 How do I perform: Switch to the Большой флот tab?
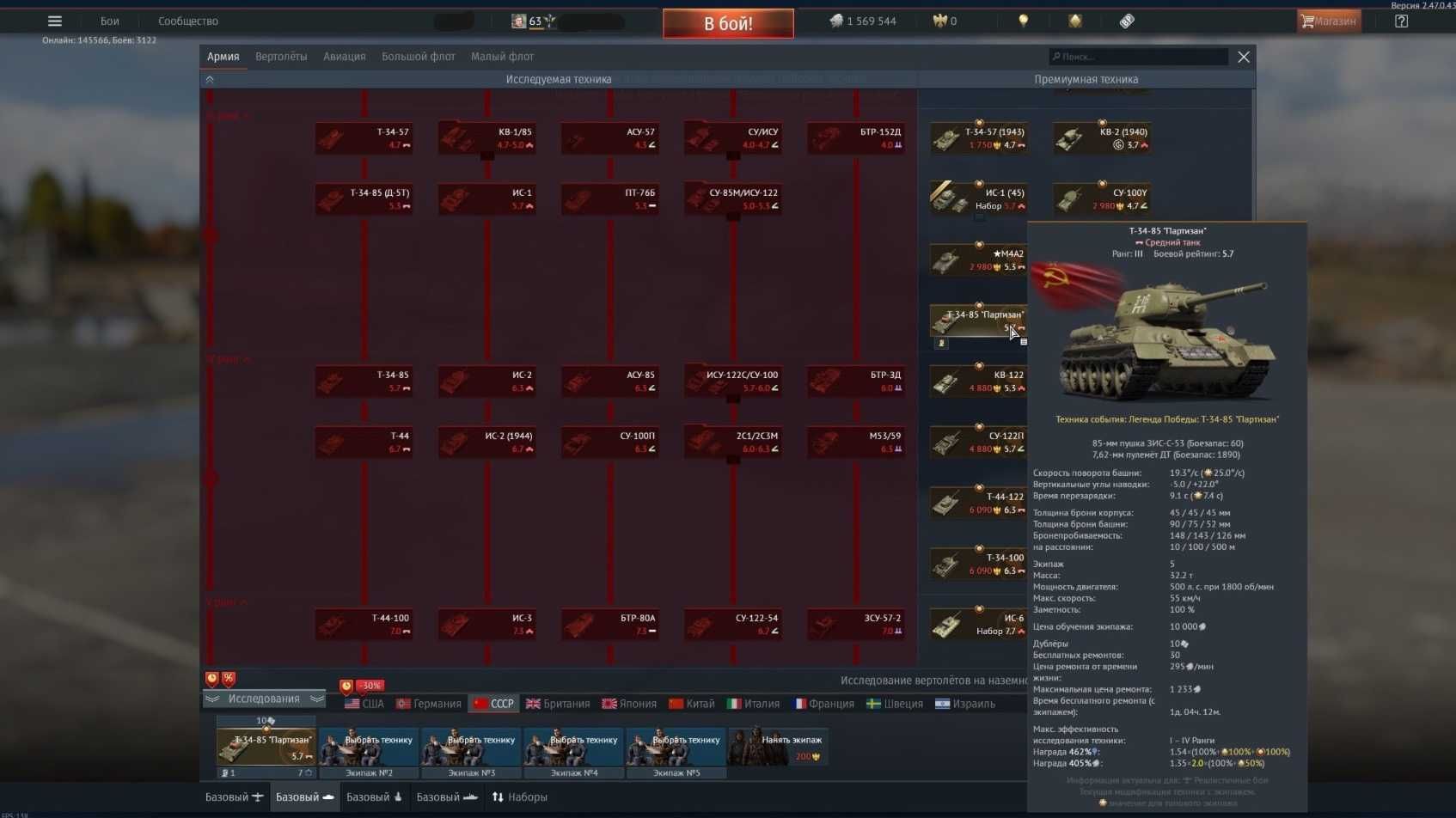[x=419, y=57]
